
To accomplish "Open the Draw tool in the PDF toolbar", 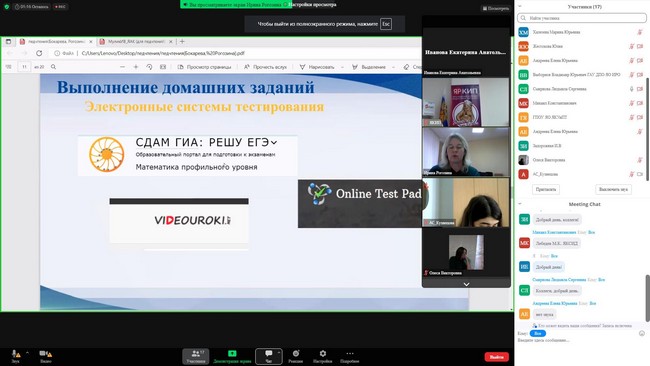I will [317, 67].
